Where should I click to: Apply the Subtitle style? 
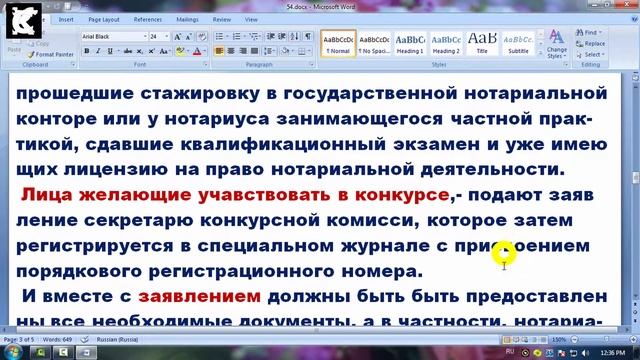coord(518,43)
